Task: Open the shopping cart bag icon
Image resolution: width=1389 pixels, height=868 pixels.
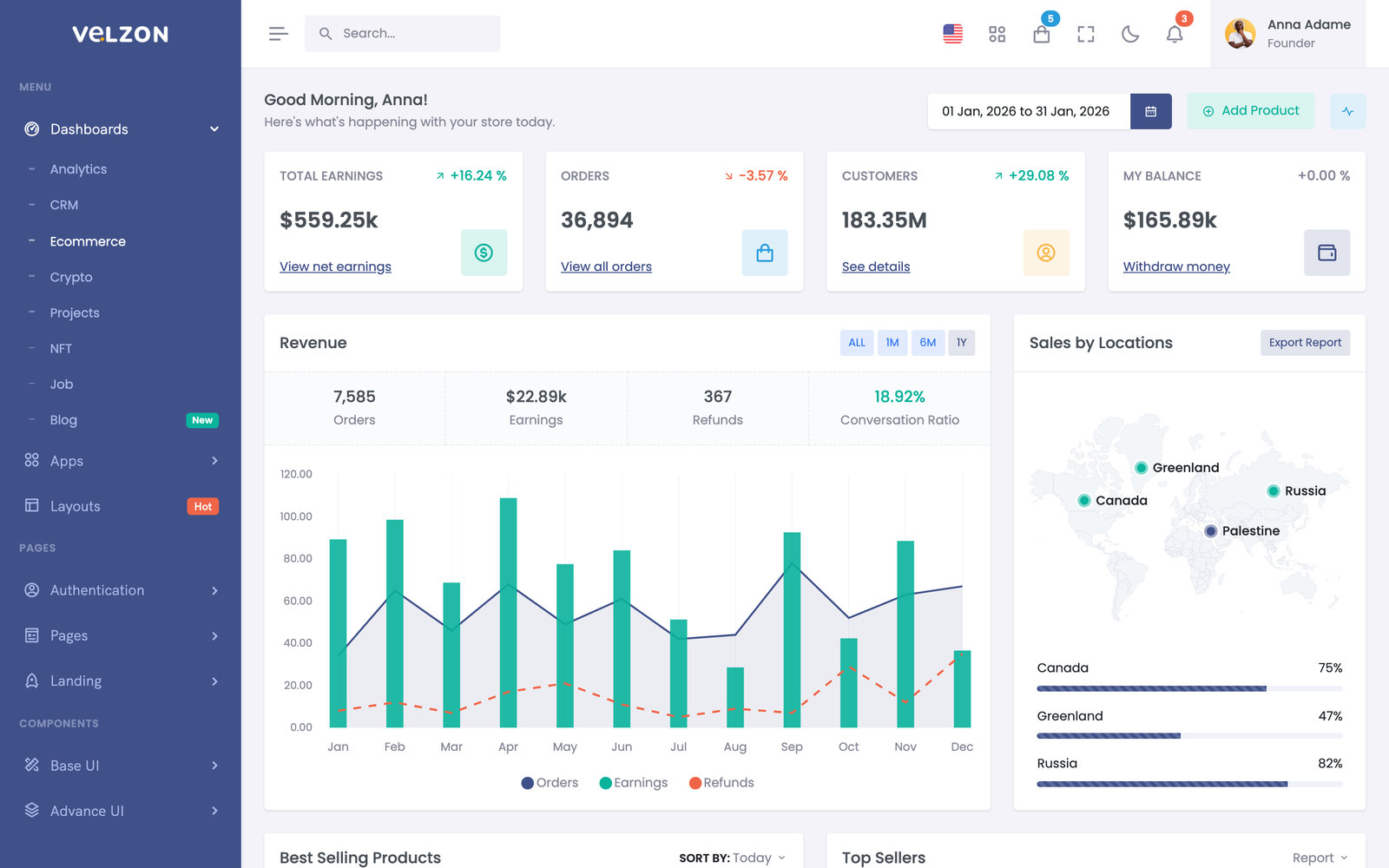Action: coord(1041,34)
